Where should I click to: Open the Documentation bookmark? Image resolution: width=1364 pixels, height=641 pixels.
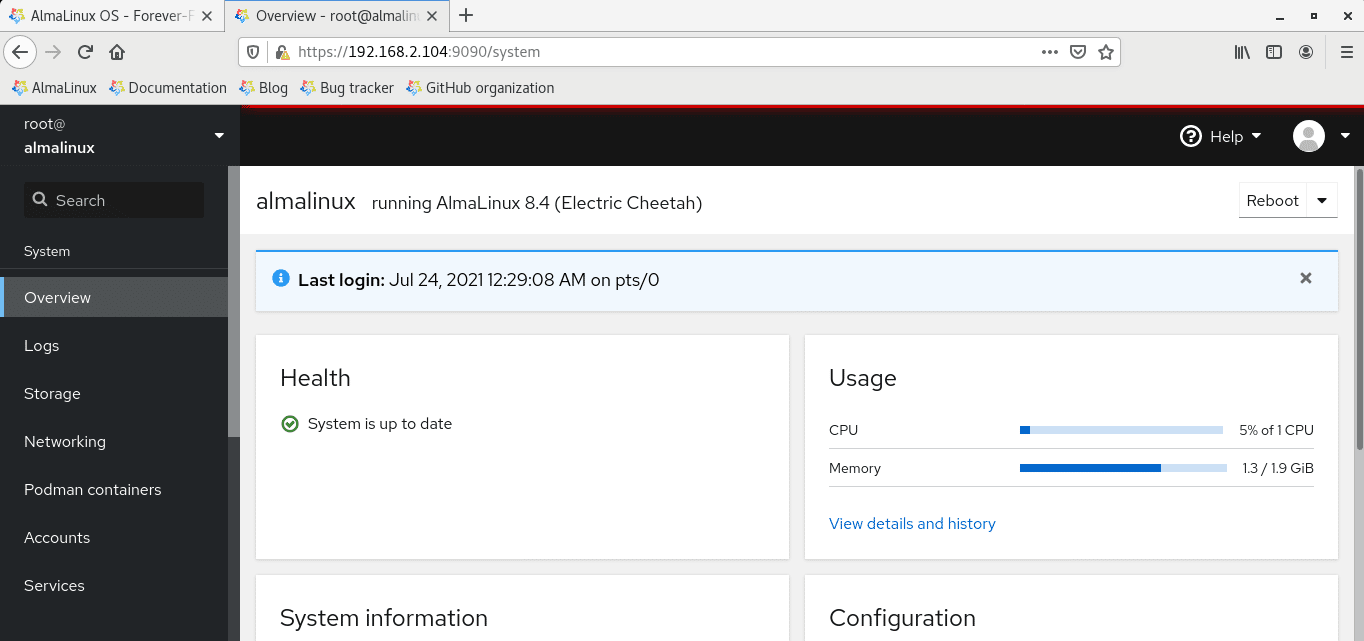click(x=168, y=88)
